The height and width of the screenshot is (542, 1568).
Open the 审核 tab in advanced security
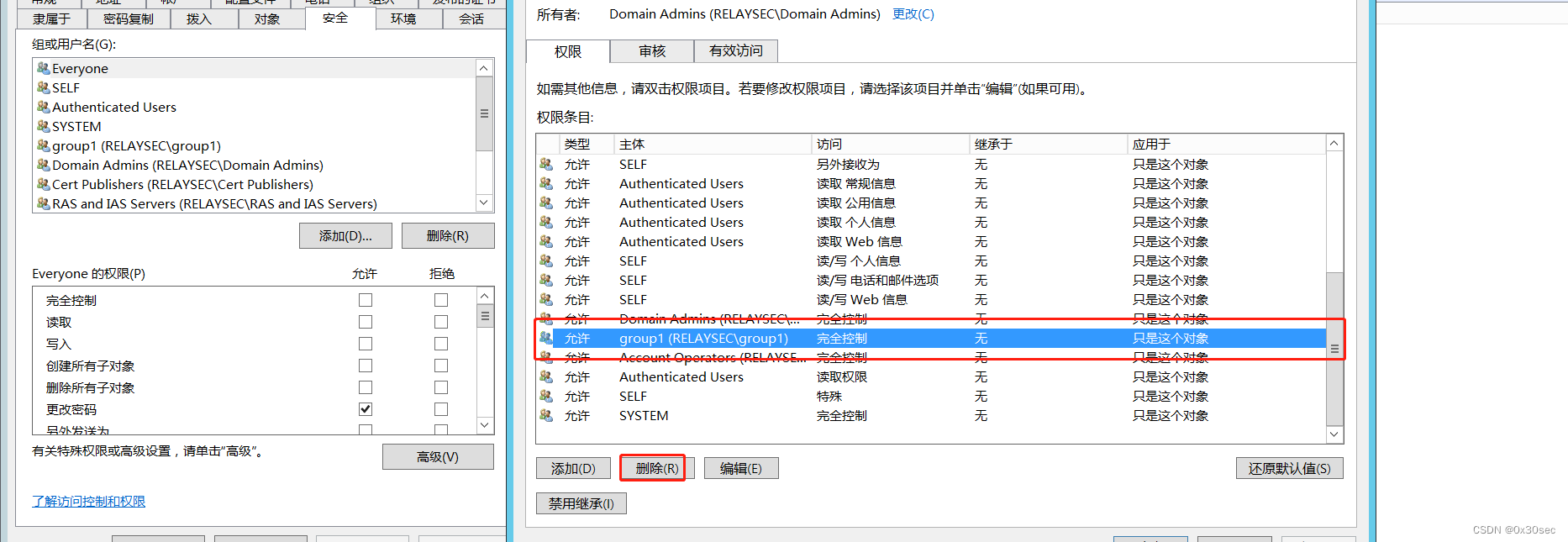click(x=652, y=51)
